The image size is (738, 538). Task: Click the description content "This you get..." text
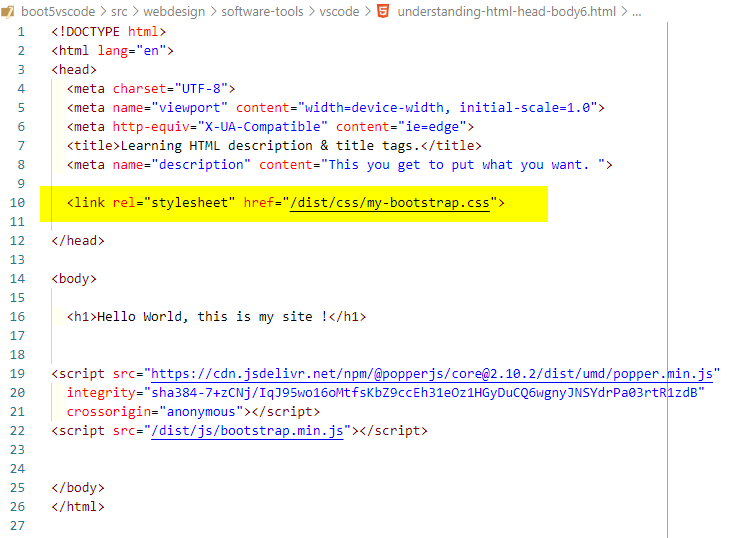(463, 165)
